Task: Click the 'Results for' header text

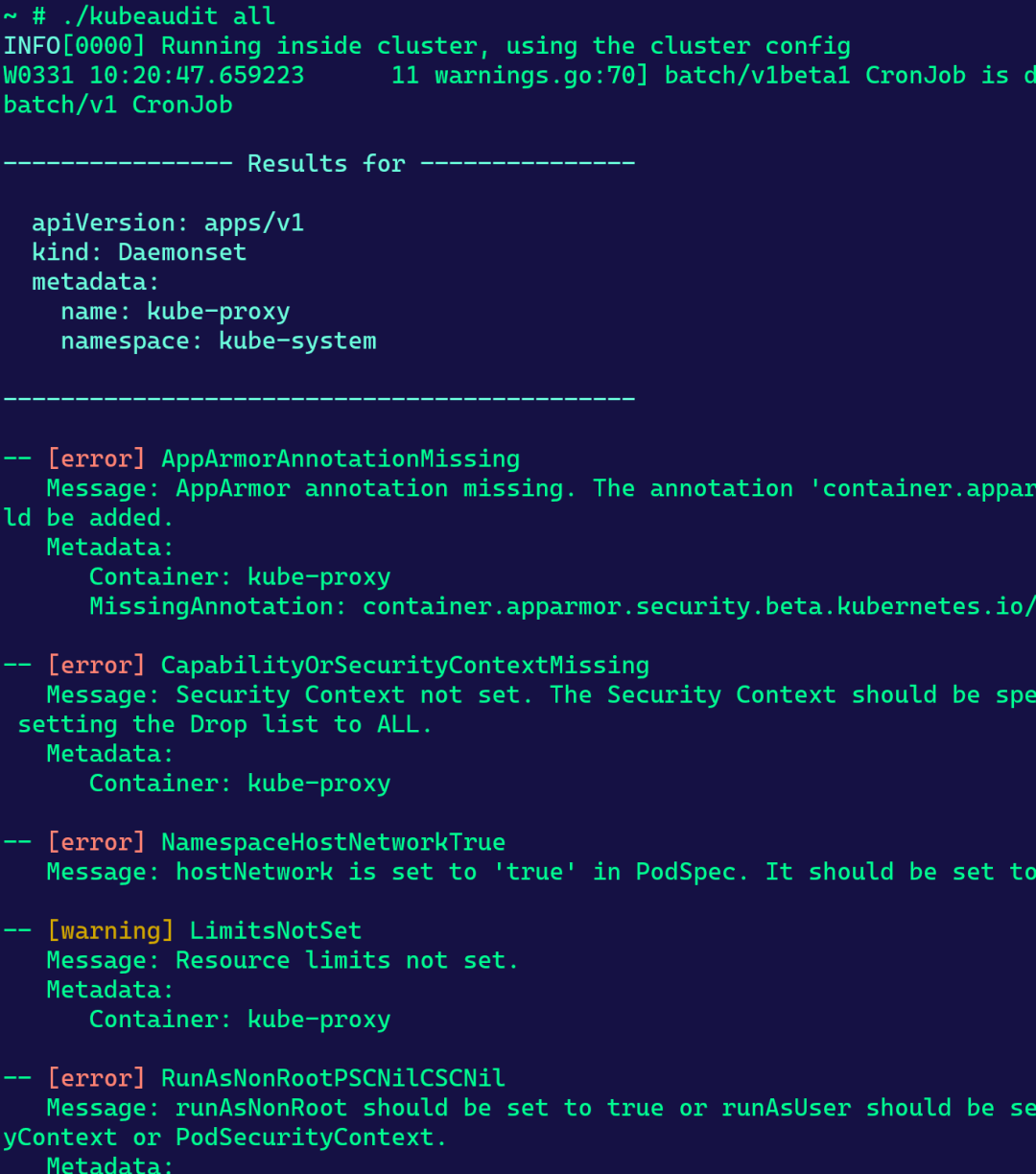Action: 326,164
